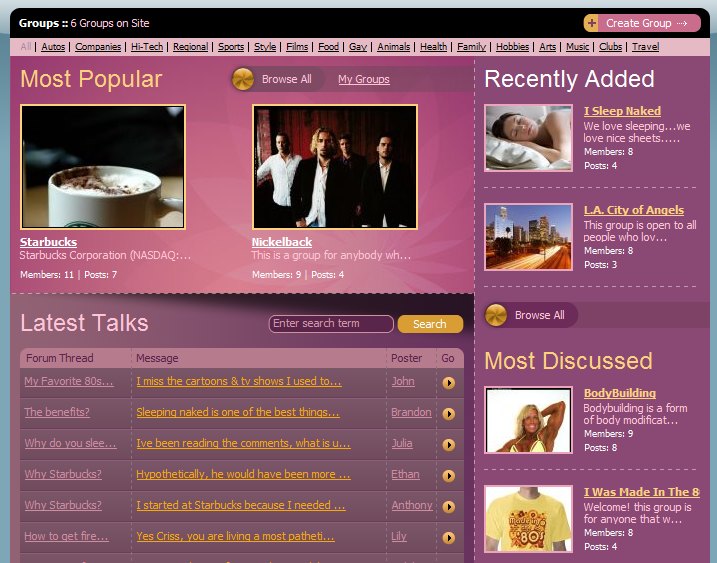Click the go arrow in Lily's row
Screen dimensions: 717x563
click(x=449, y=537)
